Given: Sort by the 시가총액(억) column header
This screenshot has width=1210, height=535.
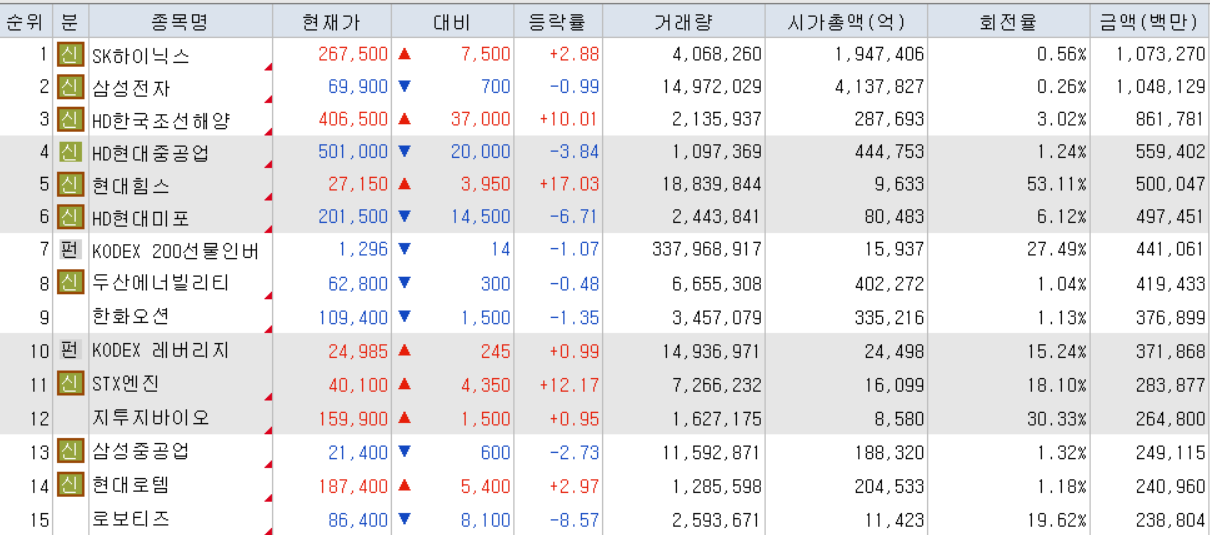Looking at the screenshot, I should click(846, 21).
